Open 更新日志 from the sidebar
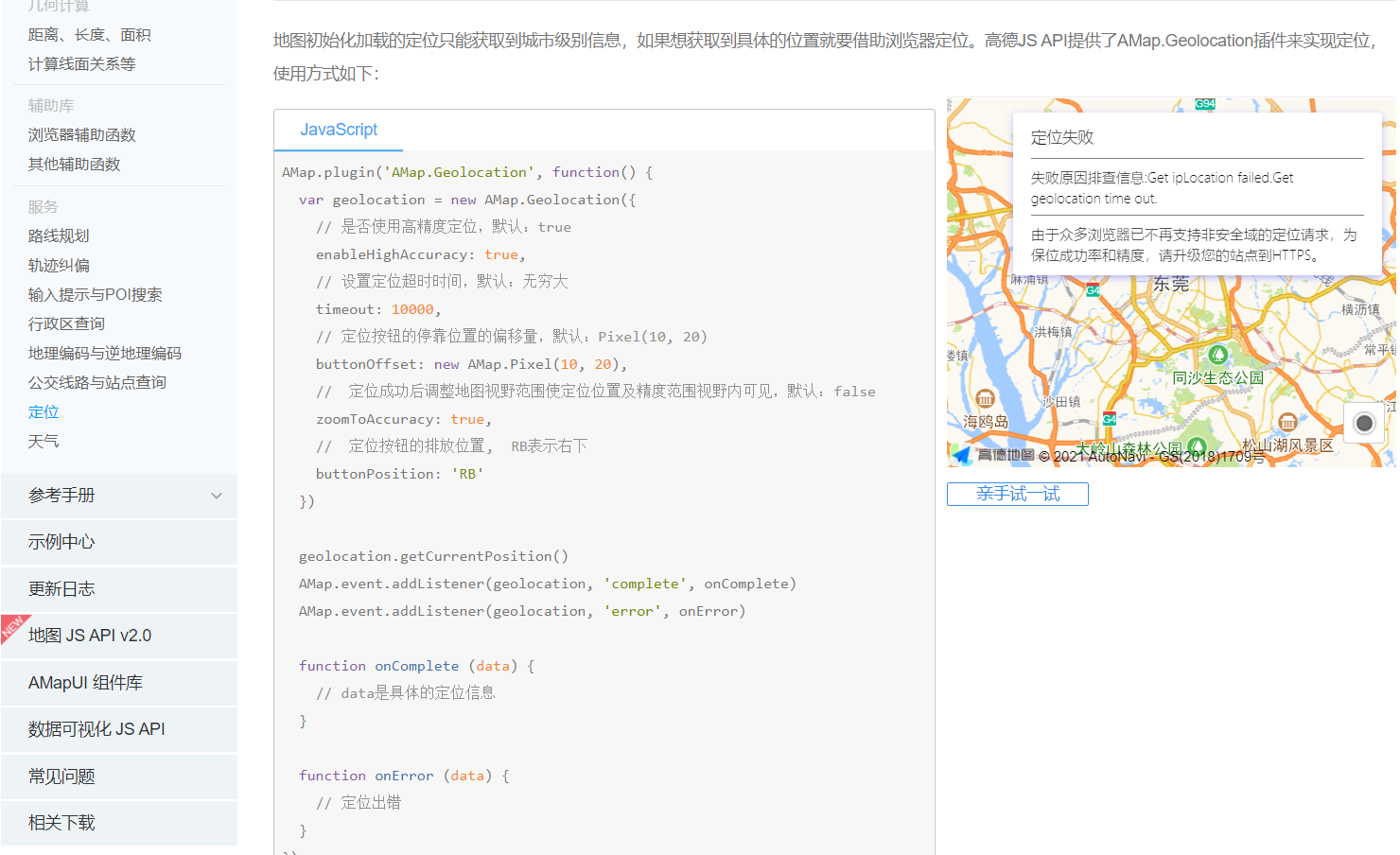The width and height of the screenshot is (1400, 855). (60, 588)
